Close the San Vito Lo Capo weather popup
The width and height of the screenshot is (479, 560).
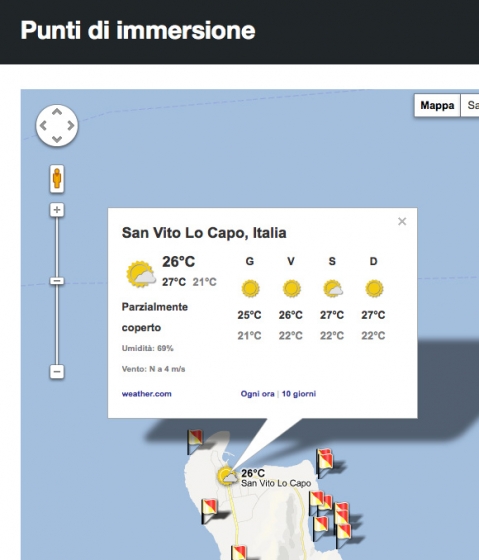[402, 221]
